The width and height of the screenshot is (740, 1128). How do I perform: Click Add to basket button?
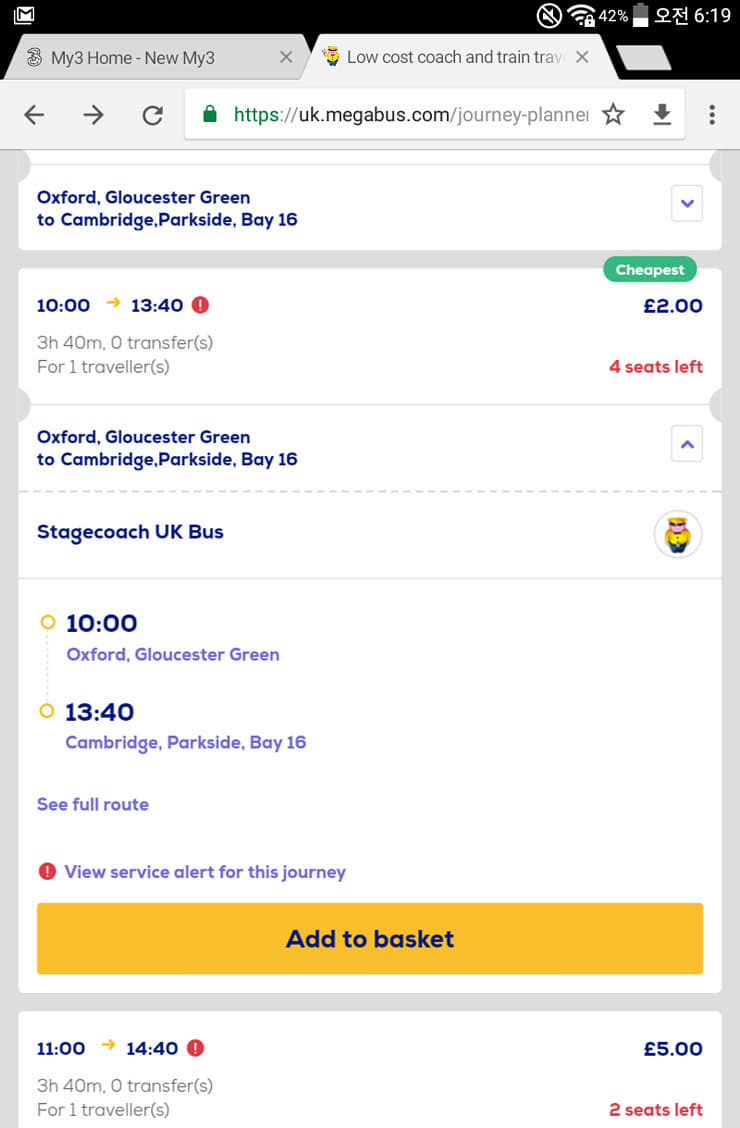(370, 938)
